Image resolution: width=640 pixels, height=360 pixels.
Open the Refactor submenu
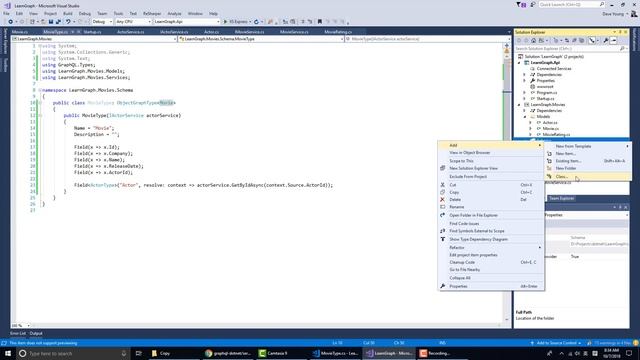pyautogui.click(x=491, y=247)
